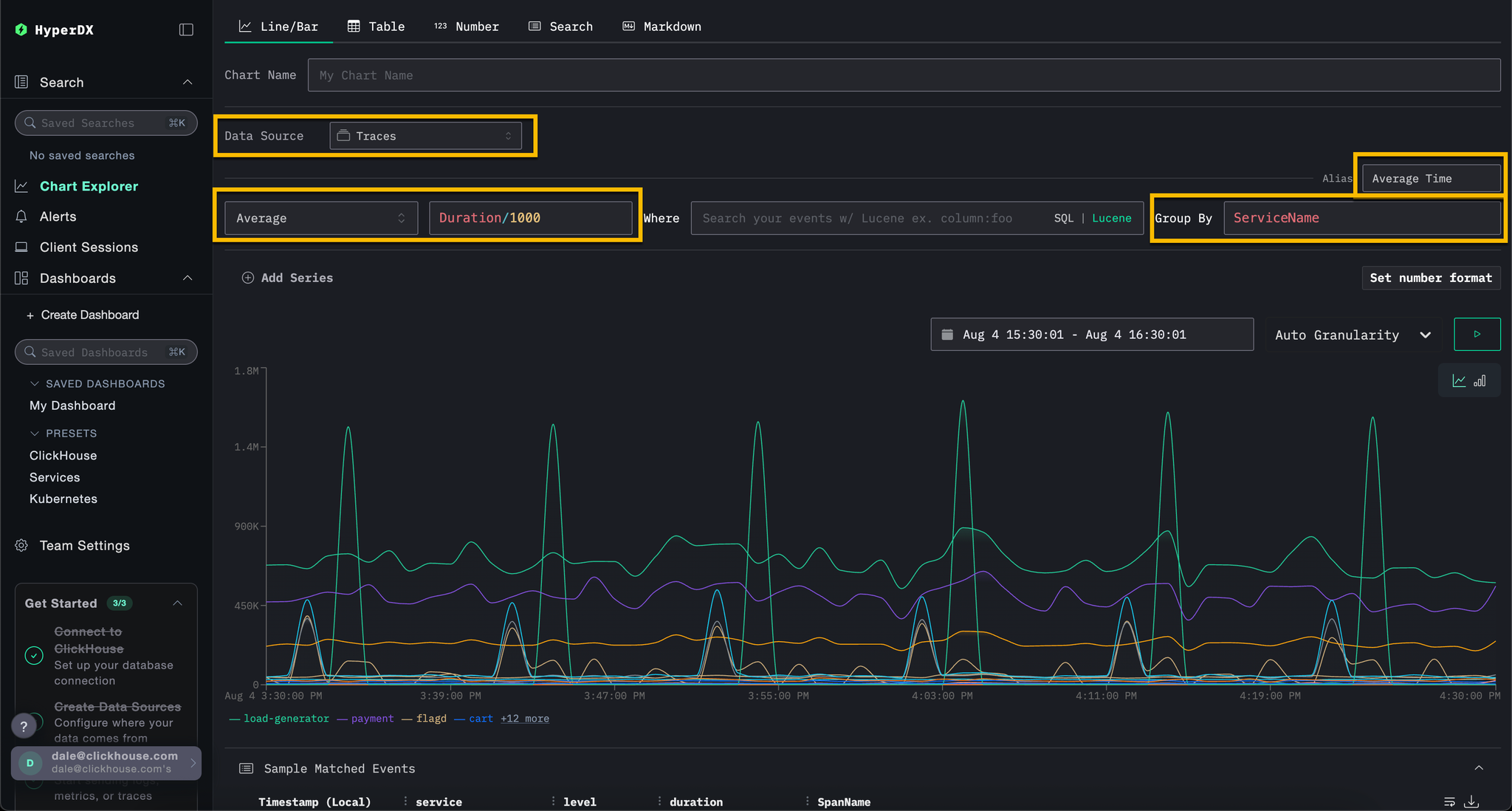Collapse the Sample Matched Events panel

(x=1480, y=768)
